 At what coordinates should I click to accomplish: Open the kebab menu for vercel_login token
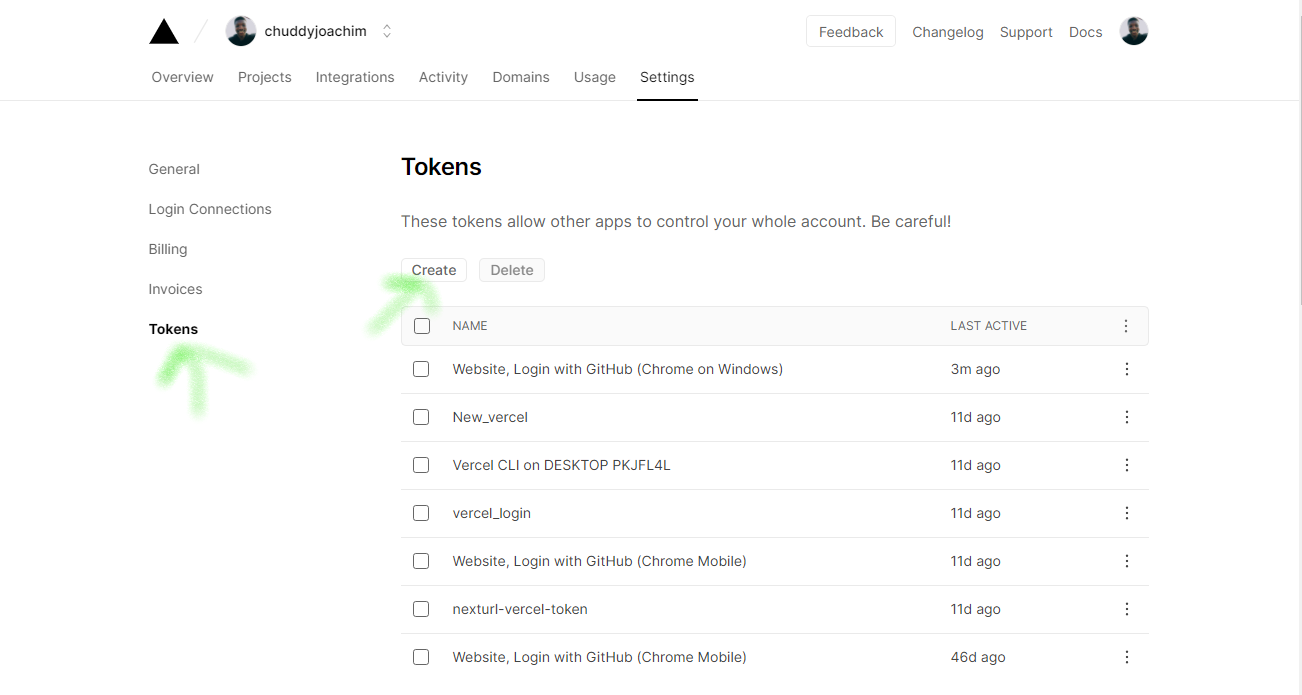[1127, 513]
